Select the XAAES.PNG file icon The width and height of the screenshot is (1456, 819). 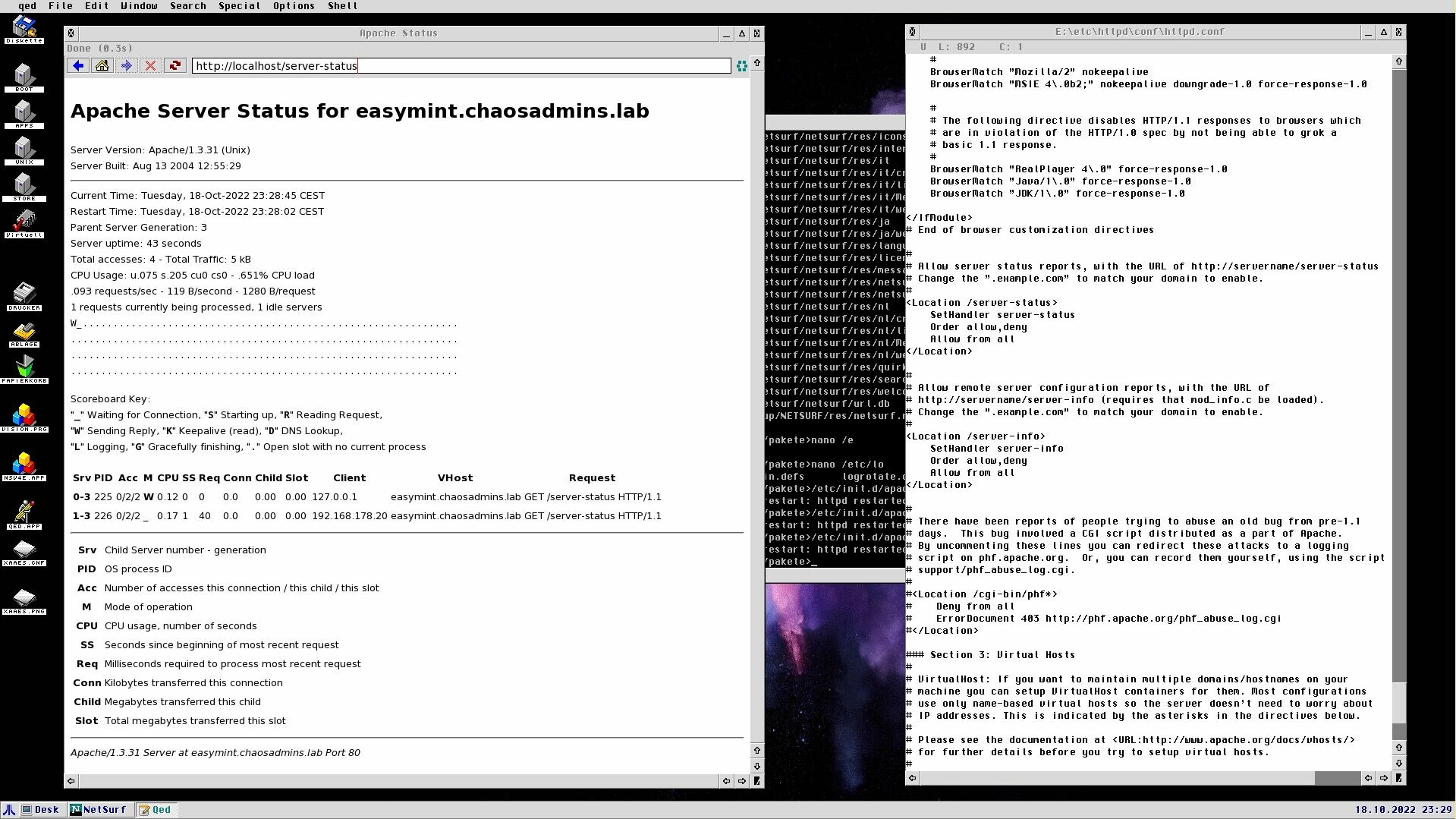pos(24,601)
